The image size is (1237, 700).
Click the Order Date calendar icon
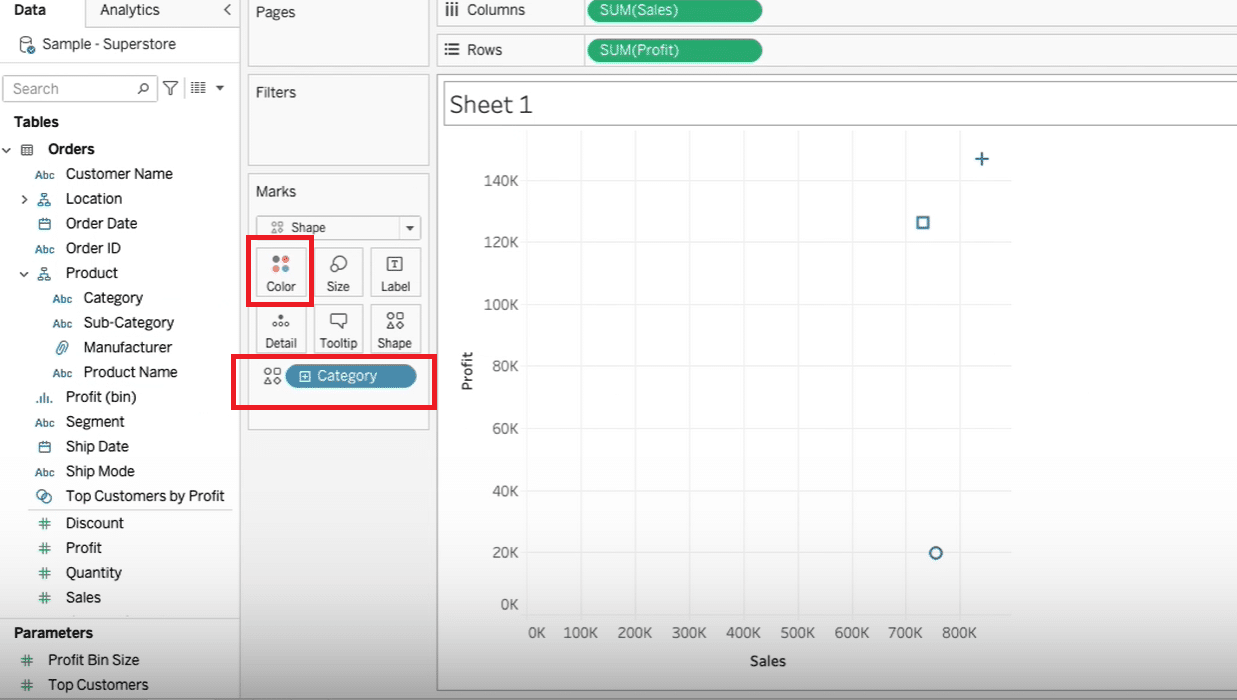pyautogui.click(x=44, y=224)
